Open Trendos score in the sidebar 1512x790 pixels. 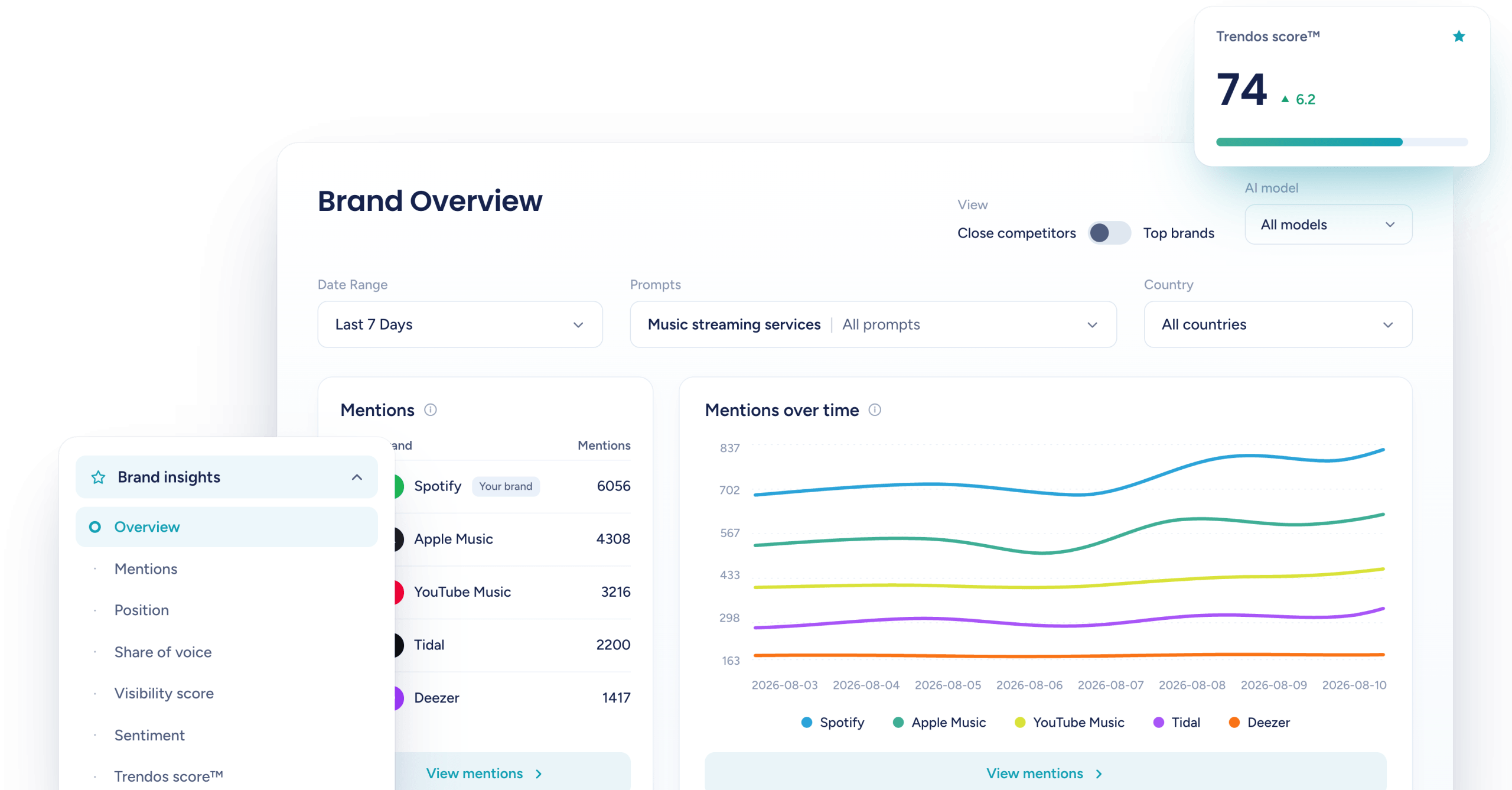point(169,776)
